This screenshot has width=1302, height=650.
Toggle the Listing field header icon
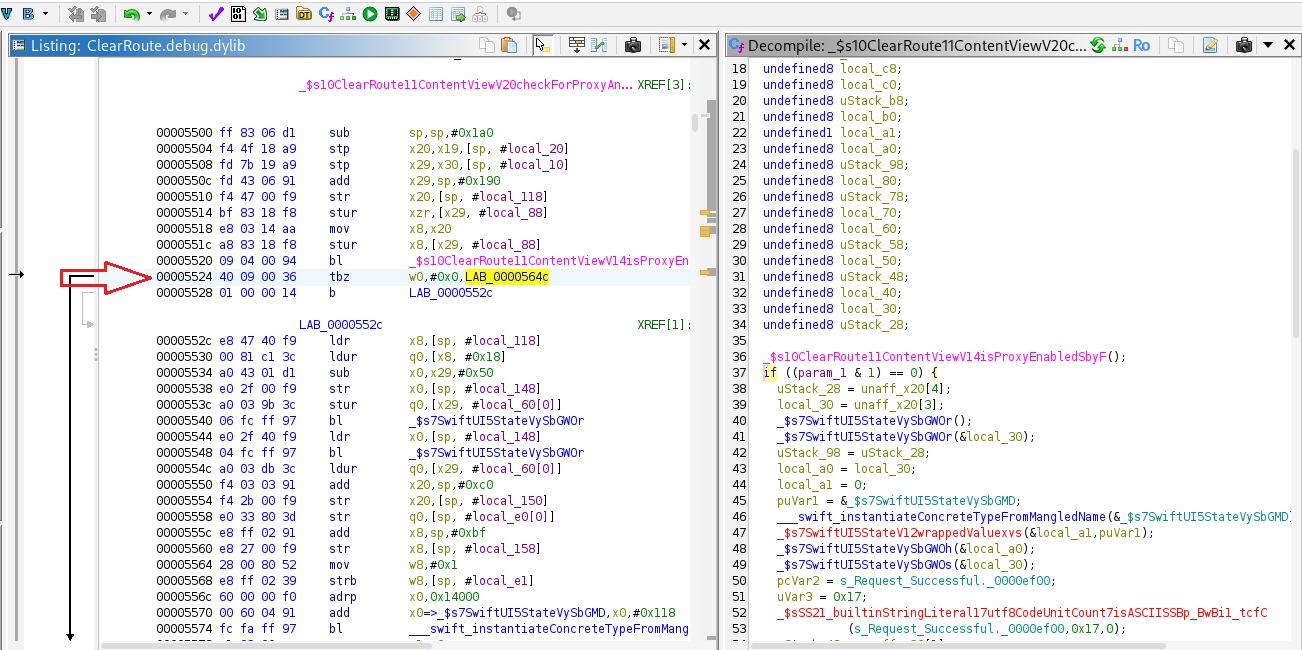[576, 45]
